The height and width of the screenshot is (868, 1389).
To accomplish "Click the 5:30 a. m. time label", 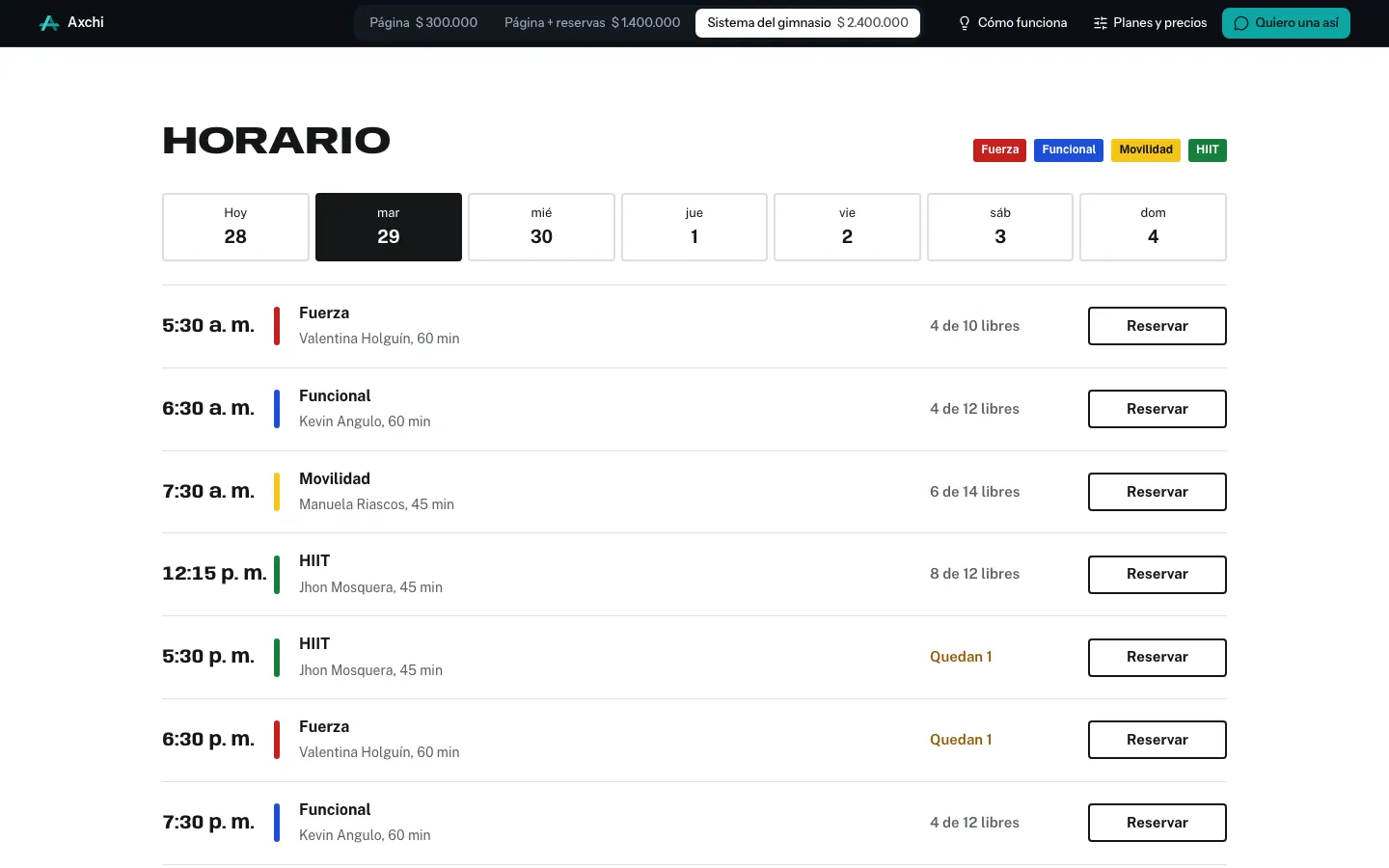I will point(208,326).
